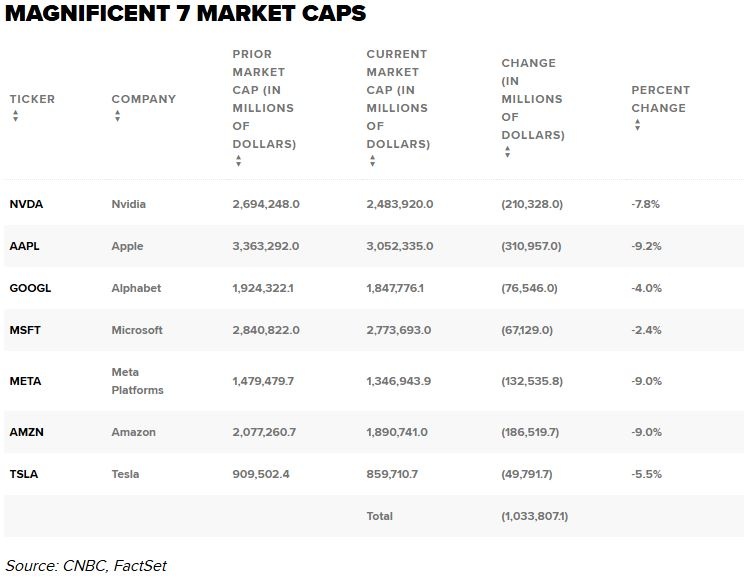Click the Meta Platforms company name

(137, 381)
